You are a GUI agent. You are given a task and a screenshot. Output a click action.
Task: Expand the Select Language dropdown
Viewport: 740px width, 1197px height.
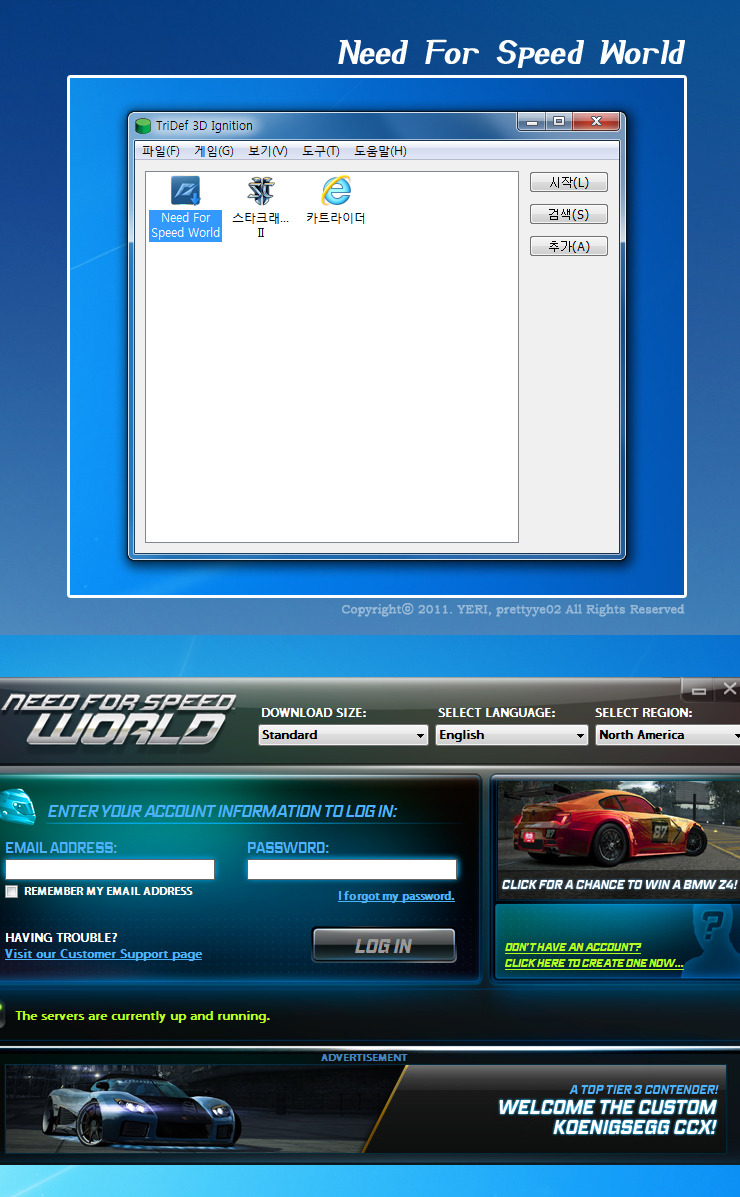tap(512, 735)
